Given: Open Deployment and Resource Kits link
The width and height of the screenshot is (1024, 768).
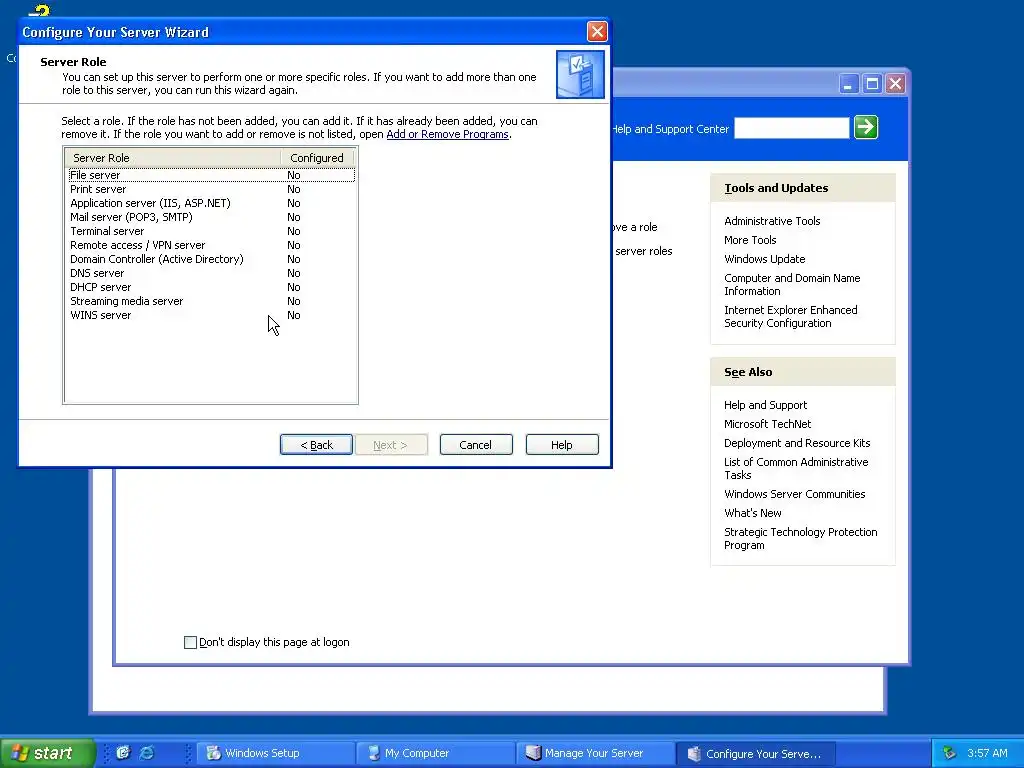Looking at the screenshot, I should (797, 443).
